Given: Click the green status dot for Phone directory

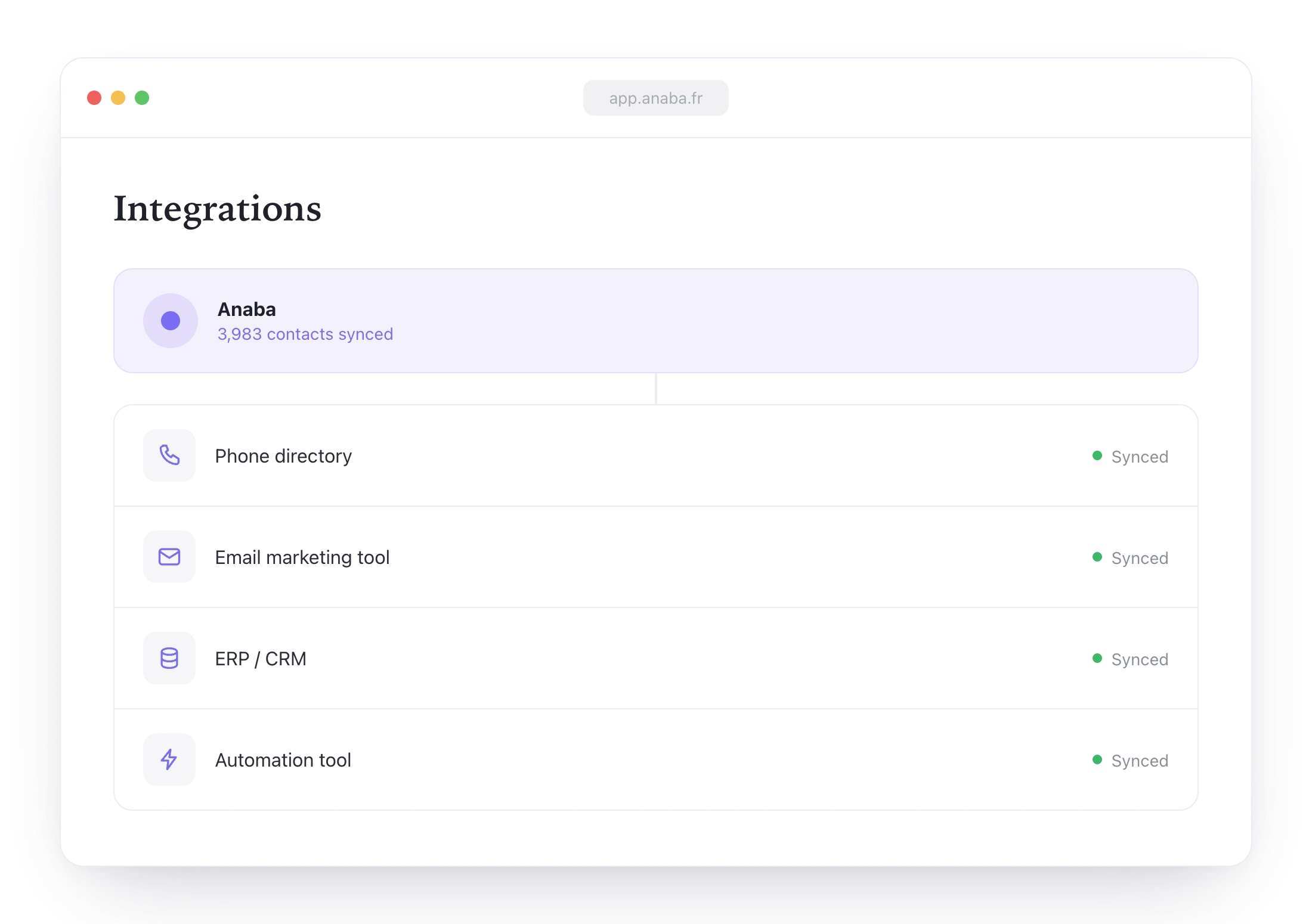Looking at the screenshot, I should [x=1097, y=455].
